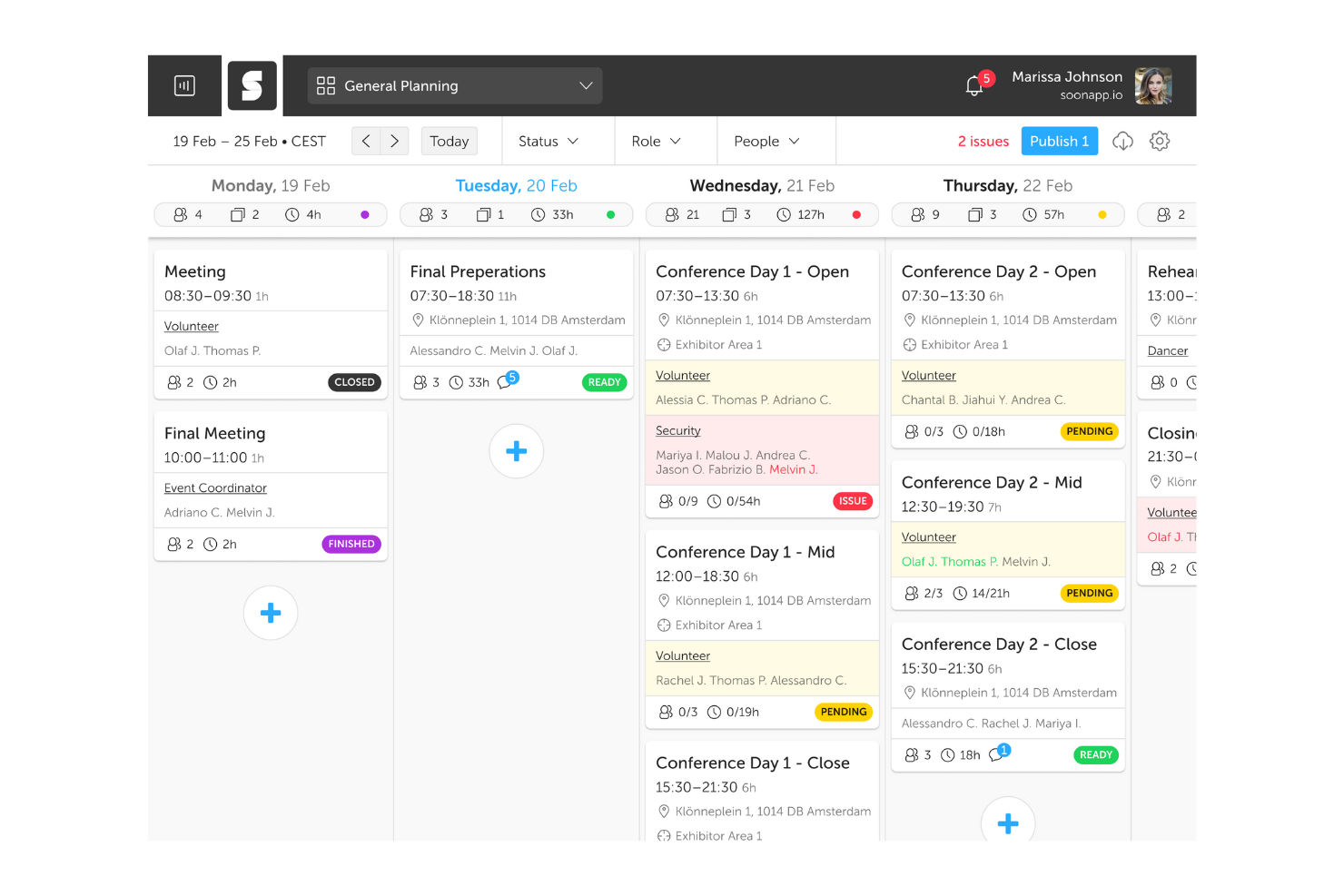Click the 0/54h clock icon
The width and height of the screenshot is (1344, 896).
(x=715, y=501)
